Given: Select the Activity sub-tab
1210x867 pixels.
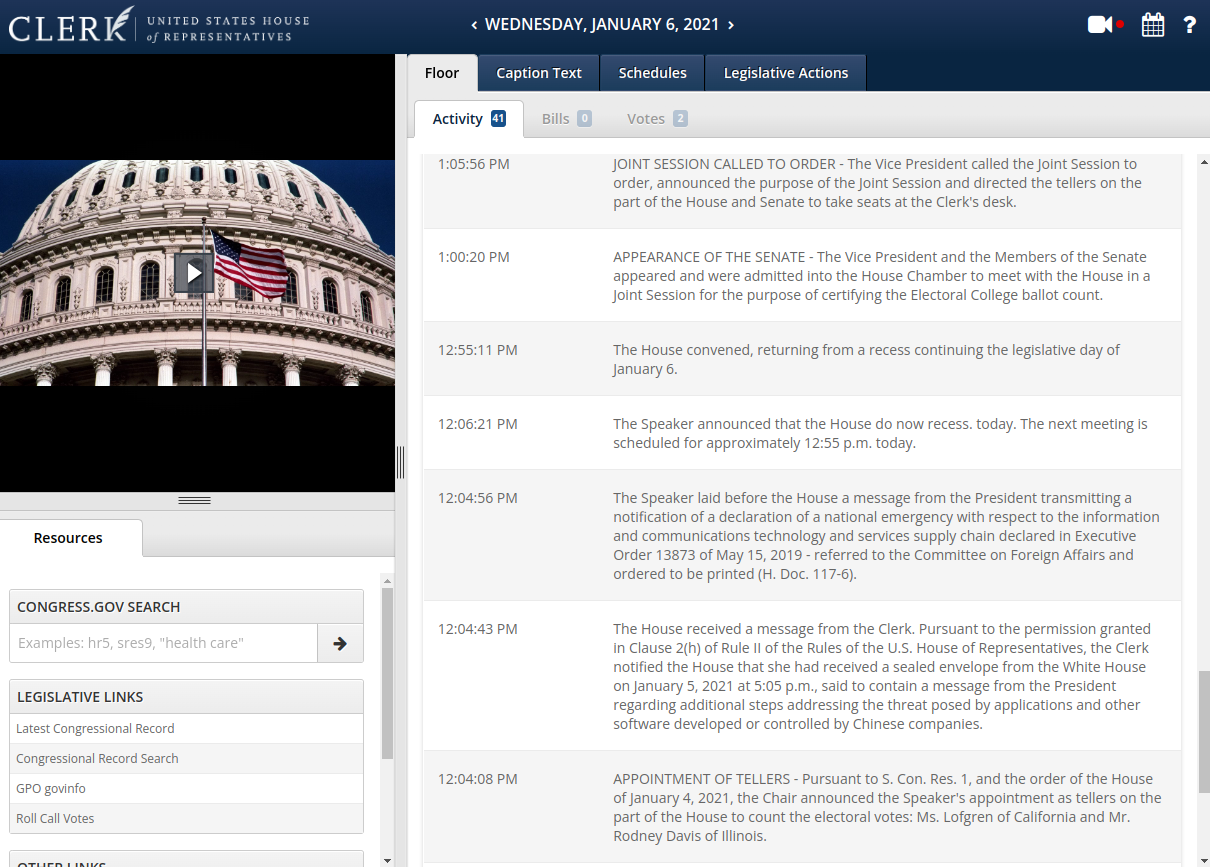Looking at the screenshot, I should tap(469, 119).
